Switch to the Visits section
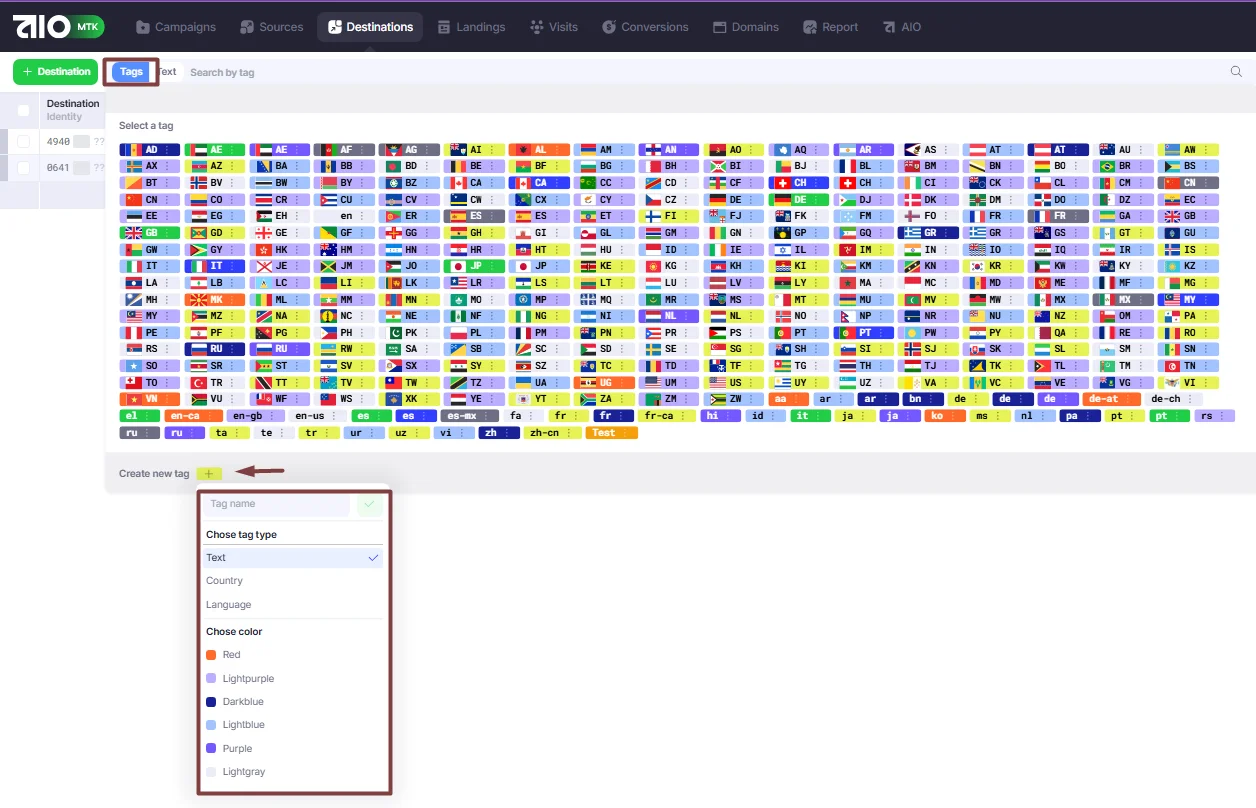The width and height of the screenshot is (1256, 808). click(x=554, y=27)
